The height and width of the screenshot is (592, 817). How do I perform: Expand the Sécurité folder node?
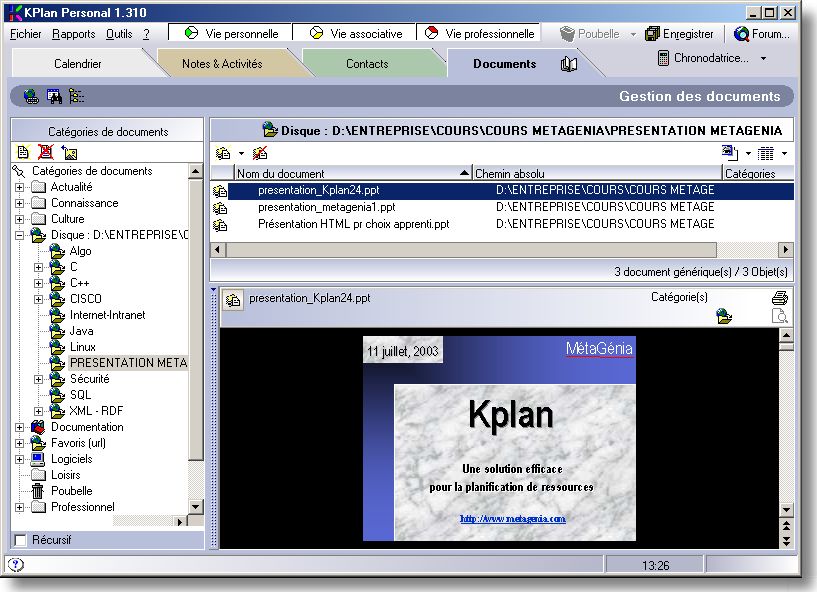(38, 379)
